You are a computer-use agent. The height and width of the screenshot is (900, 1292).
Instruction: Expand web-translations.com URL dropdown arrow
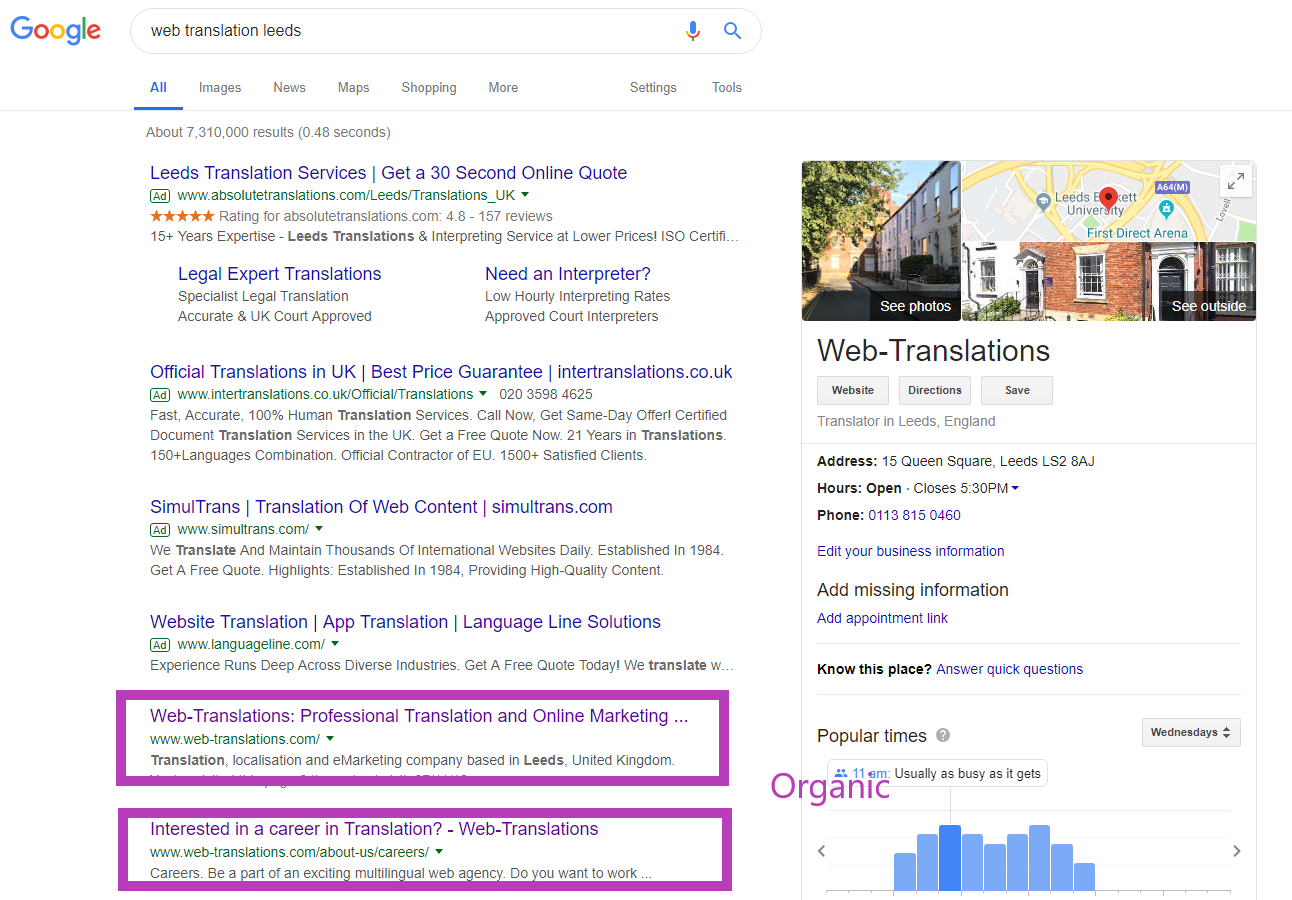[x=330, y=739]
